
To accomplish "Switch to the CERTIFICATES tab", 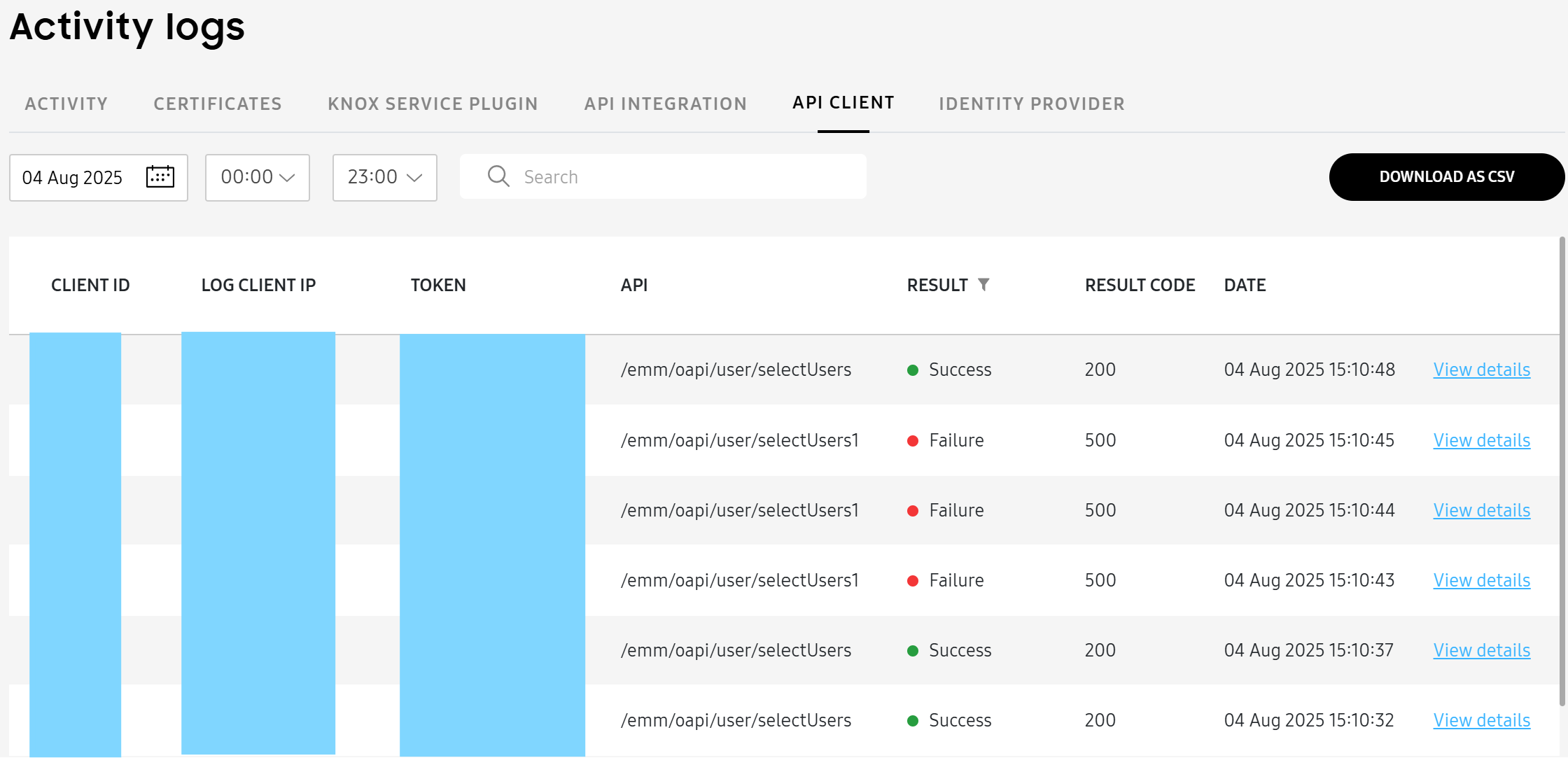I will point(217,103).
